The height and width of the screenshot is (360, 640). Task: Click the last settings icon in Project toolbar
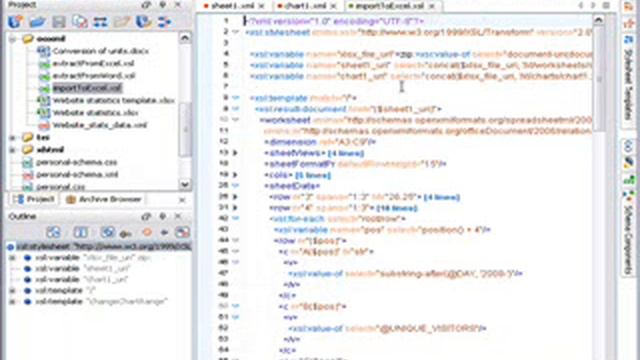pyautogui.click(x=164, y=22)
